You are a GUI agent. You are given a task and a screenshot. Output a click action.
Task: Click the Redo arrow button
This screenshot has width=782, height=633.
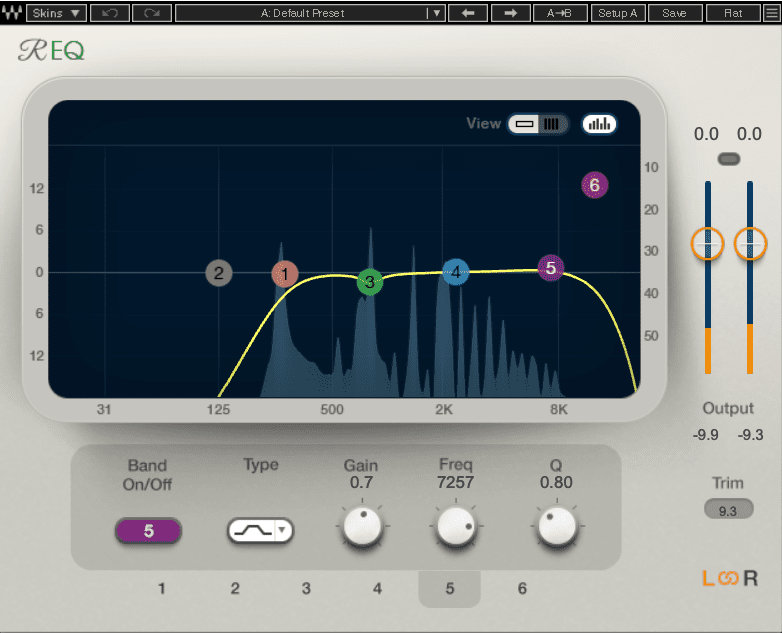pos(152,13)
